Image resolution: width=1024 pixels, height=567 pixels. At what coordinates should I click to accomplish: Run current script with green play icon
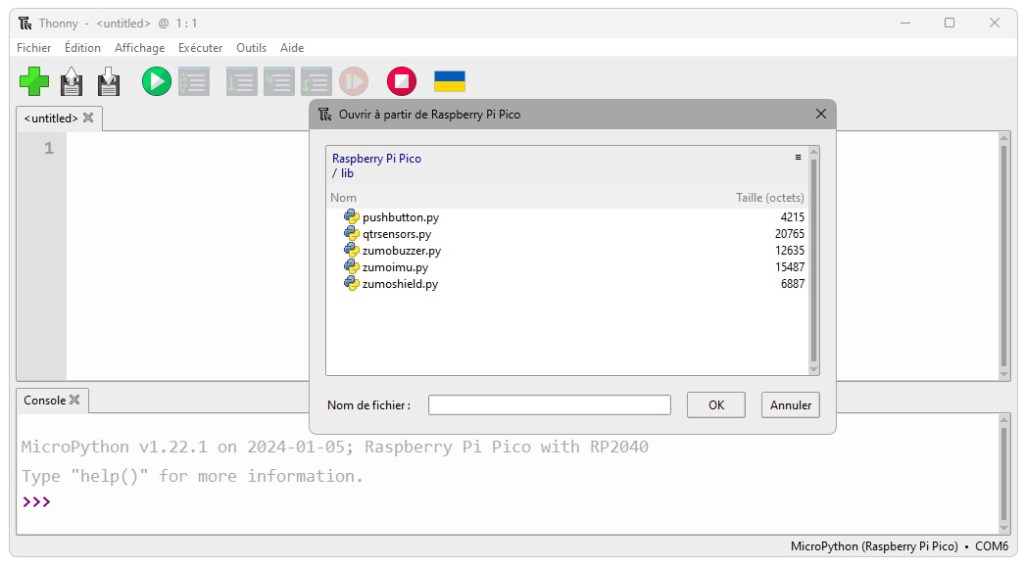pyautogui.click(x=156, y=81)
